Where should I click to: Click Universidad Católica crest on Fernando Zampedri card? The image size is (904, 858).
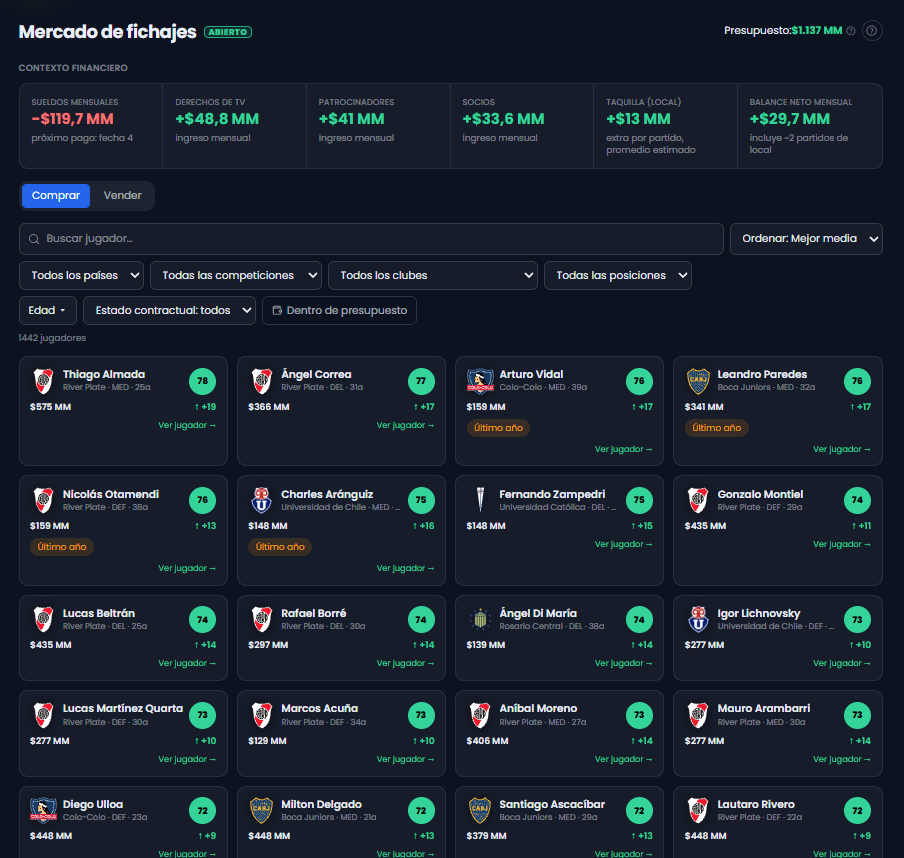coord(480,500)
